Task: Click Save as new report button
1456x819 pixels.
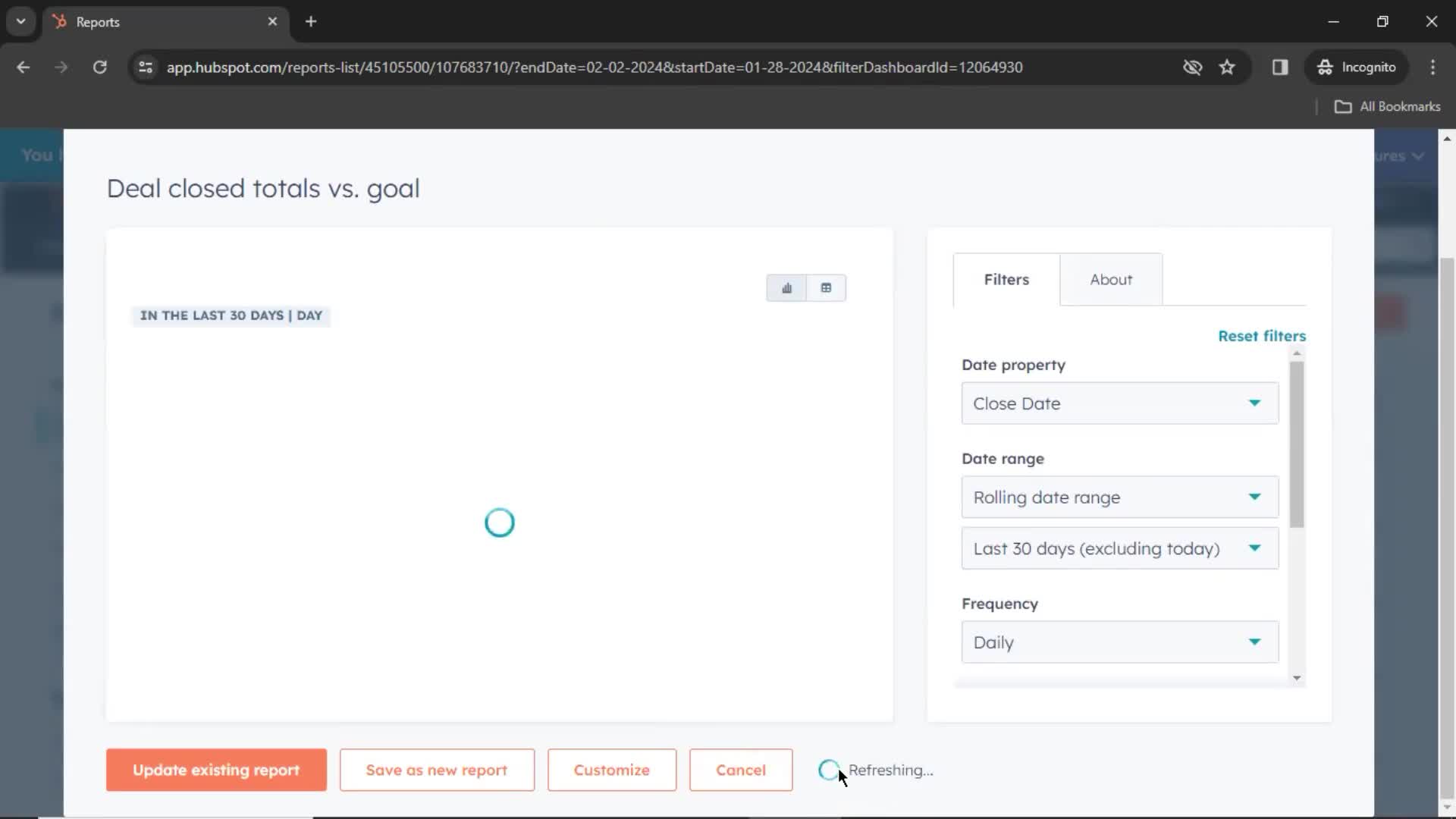Action: (x=437, y=769)
